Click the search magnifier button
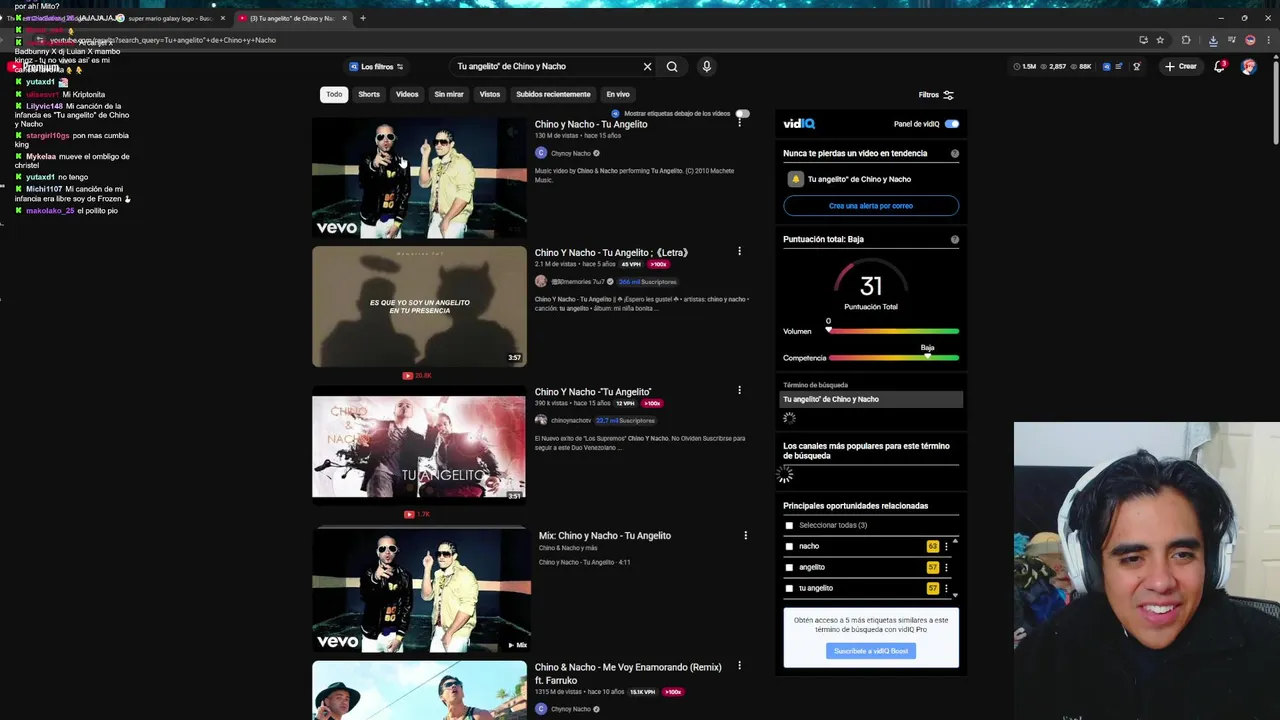 coord(672,67)
